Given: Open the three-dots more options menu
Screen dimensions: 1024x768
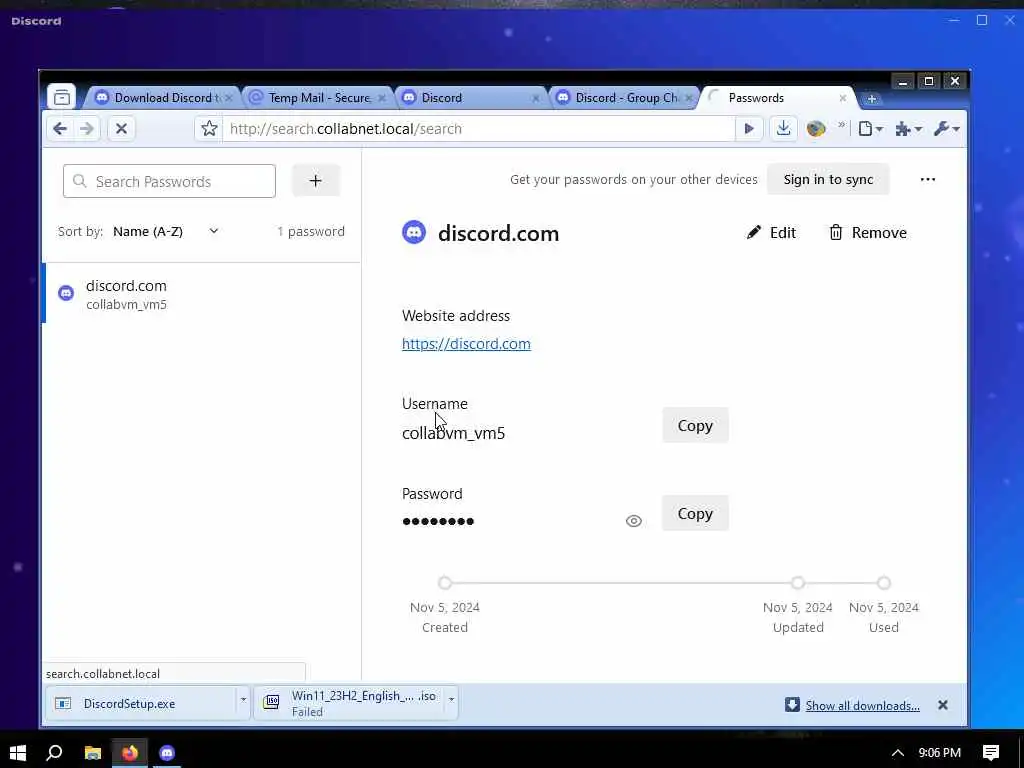Looking at the screenshot, I should tap(927, 179).
